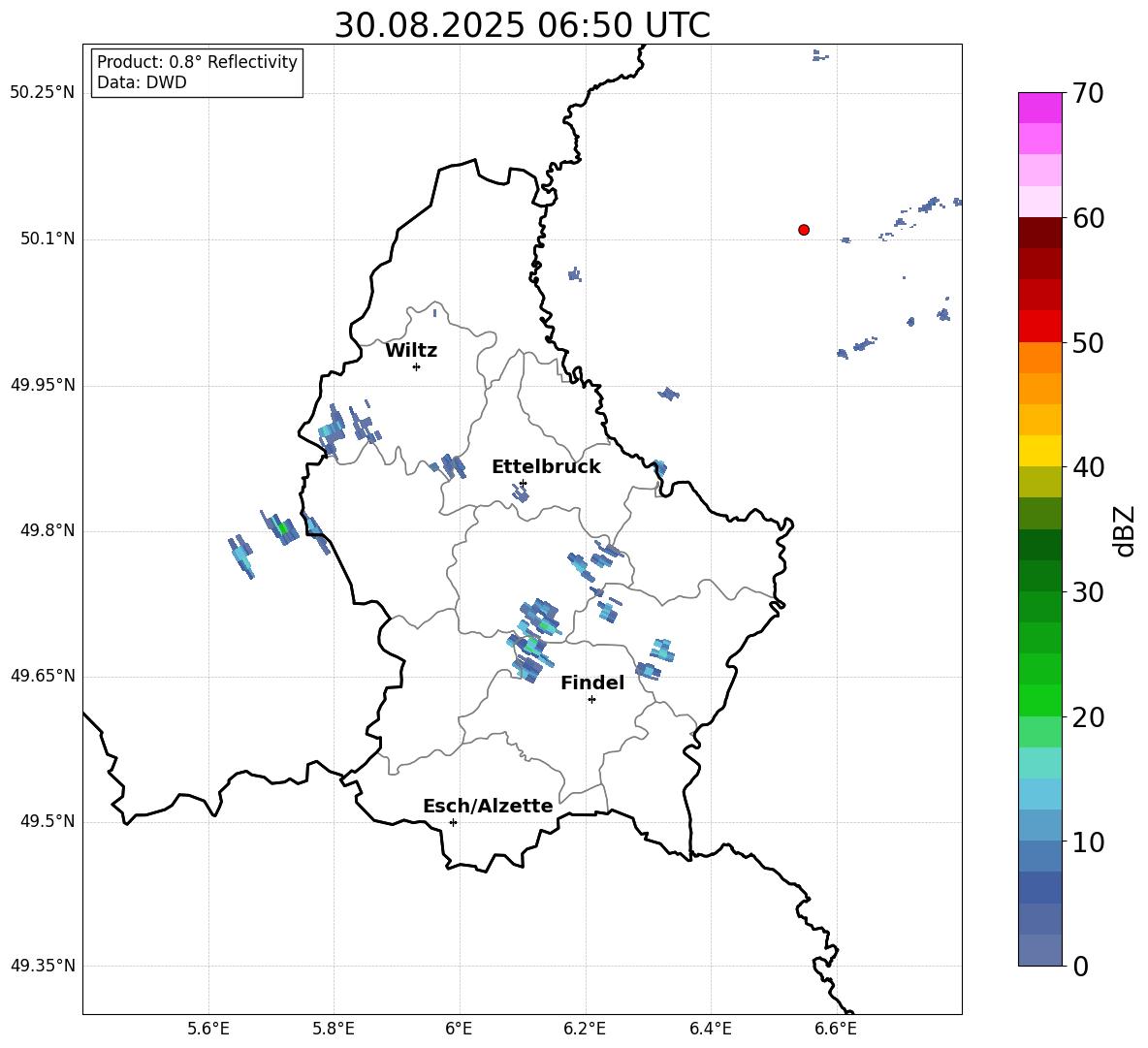This screenshot has height=1048, width=1148.
Task: Pick the bright green colorbar segment above 20
Action: click(1040, 700)
